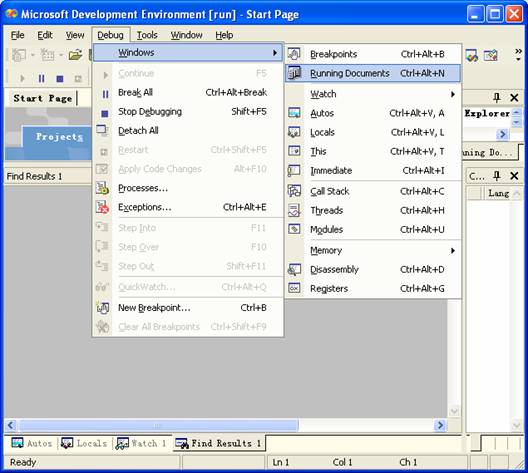Choose Processes... menu entry

coord(143,188)
